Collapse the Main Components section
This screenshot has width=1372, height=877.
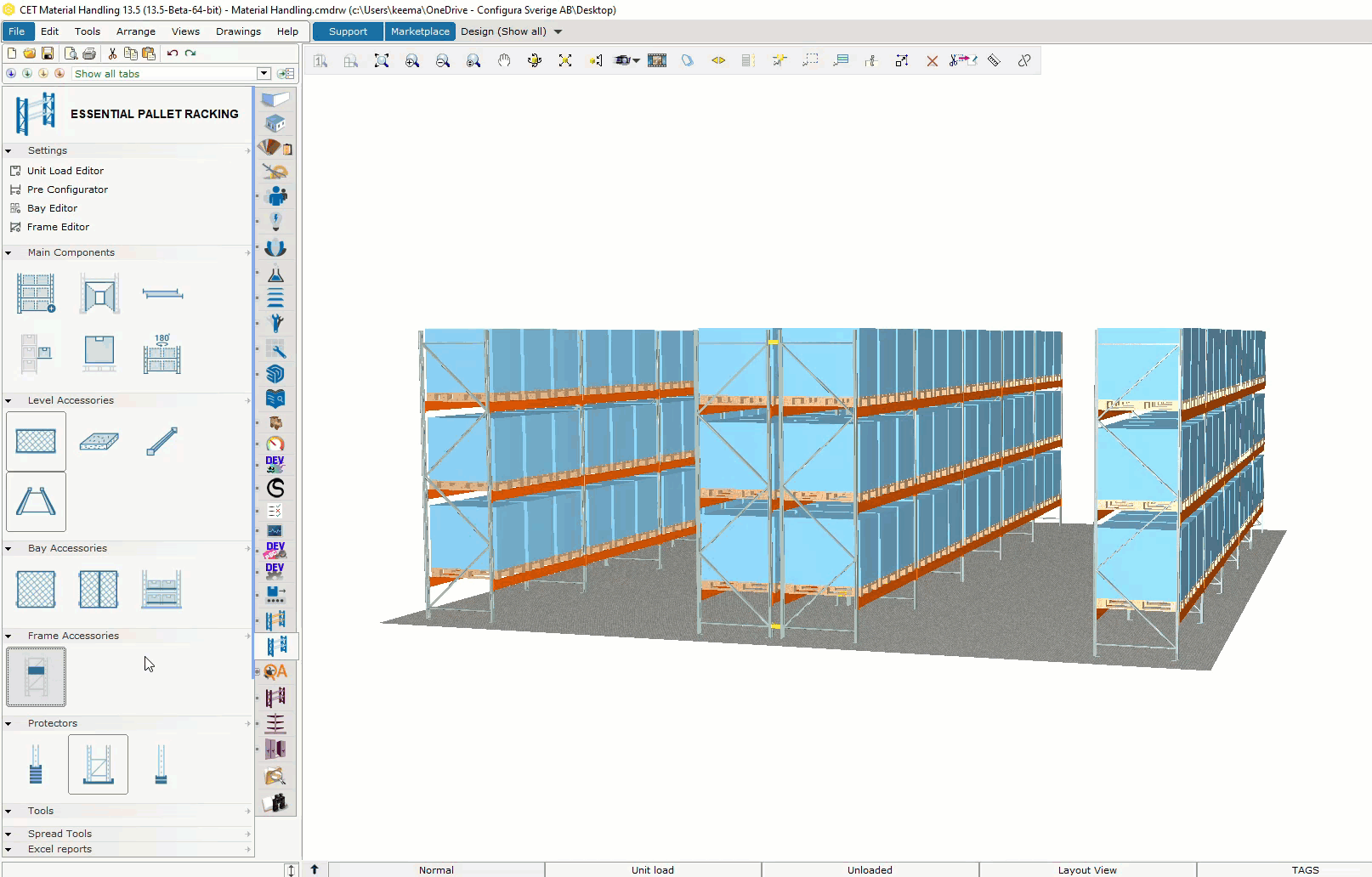9,253
